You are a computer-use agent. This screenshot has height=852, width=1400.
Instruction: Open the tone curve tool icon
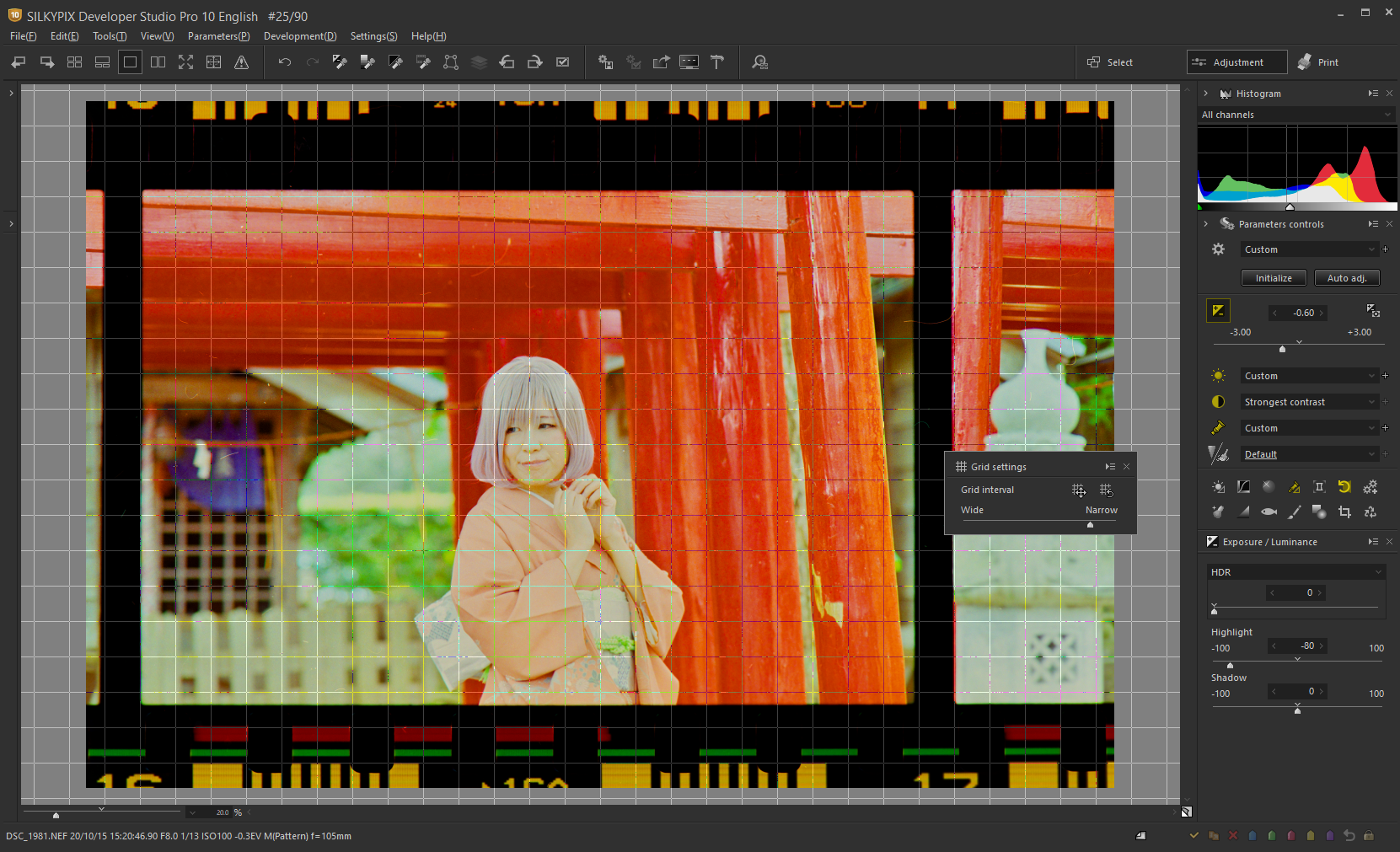pyautogui.click(x=1243, y=487)
